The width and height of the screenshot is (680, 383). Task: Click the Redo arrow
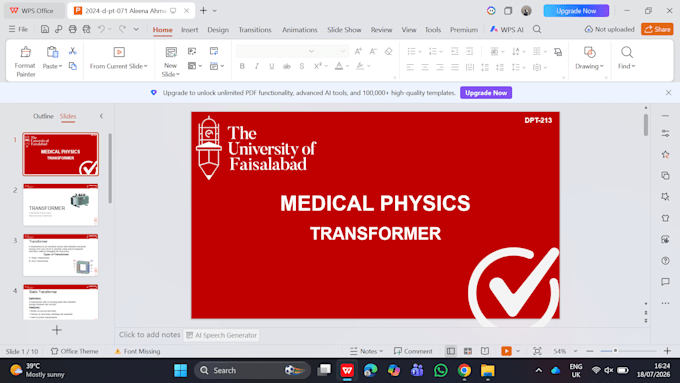[x=122, y=29]
